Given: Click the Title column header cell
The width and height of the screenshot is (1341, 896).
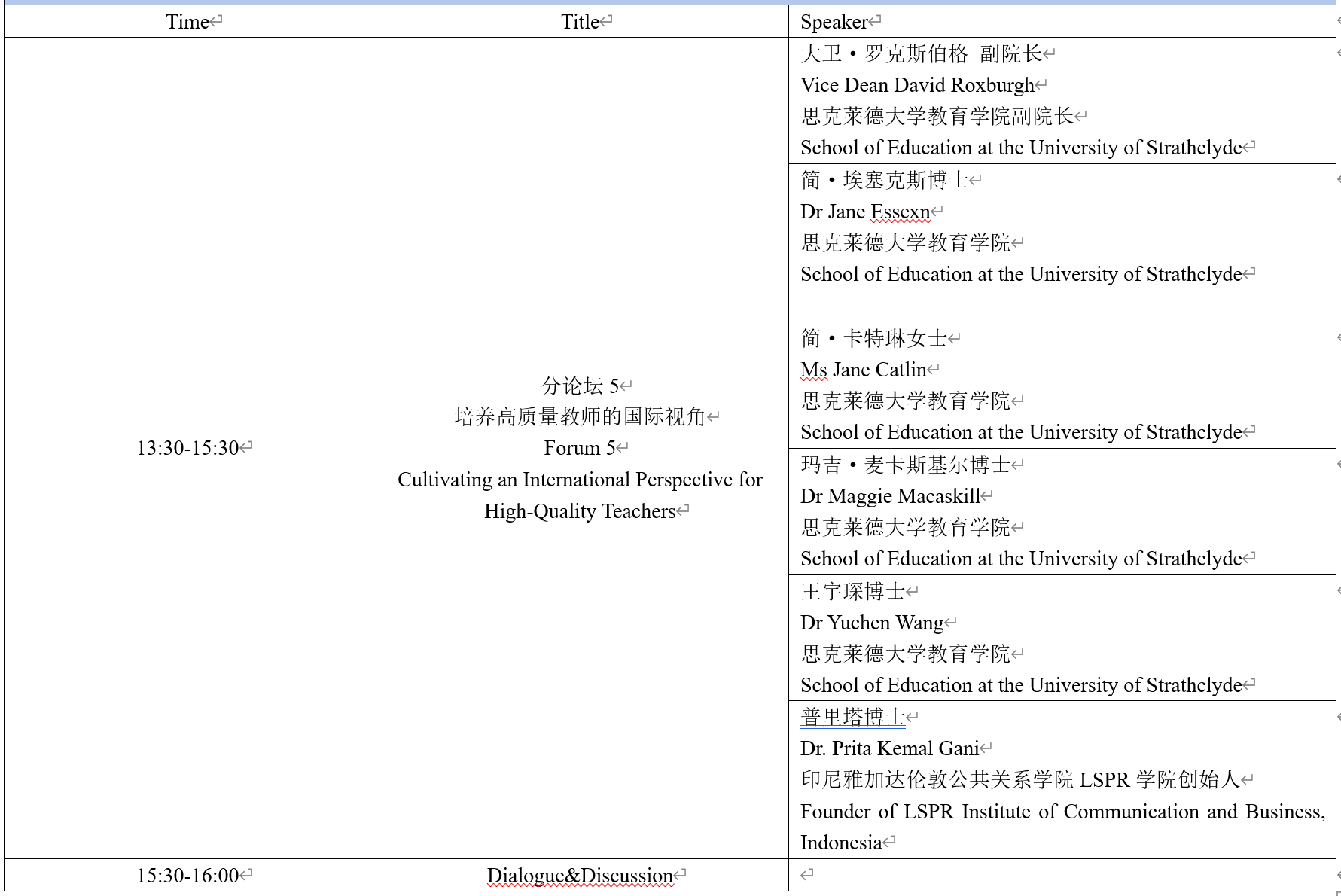Looking at the screenshot, I should pyautogui.click(x=580, y=22).
